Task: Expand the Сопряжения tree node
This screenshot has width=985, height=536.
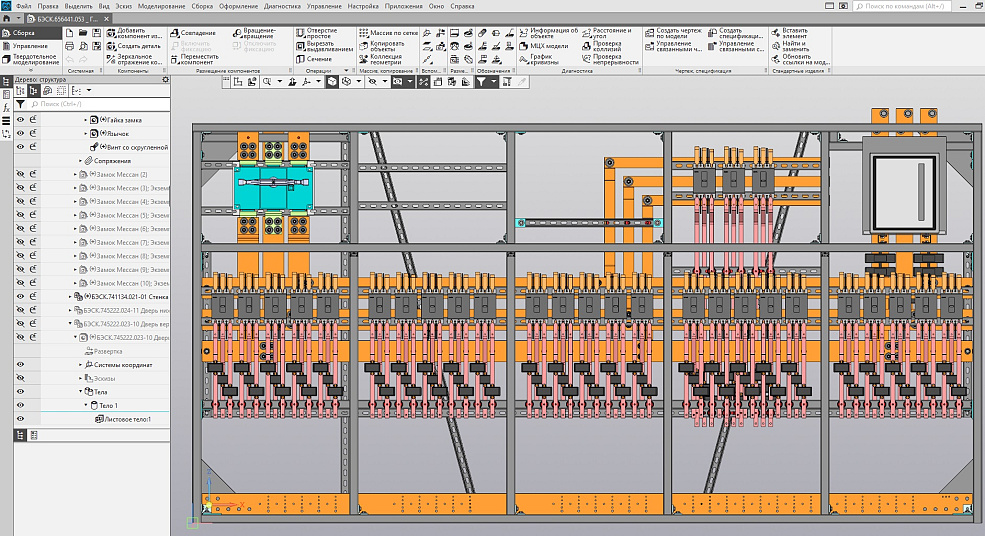Action: coord(80,161)
